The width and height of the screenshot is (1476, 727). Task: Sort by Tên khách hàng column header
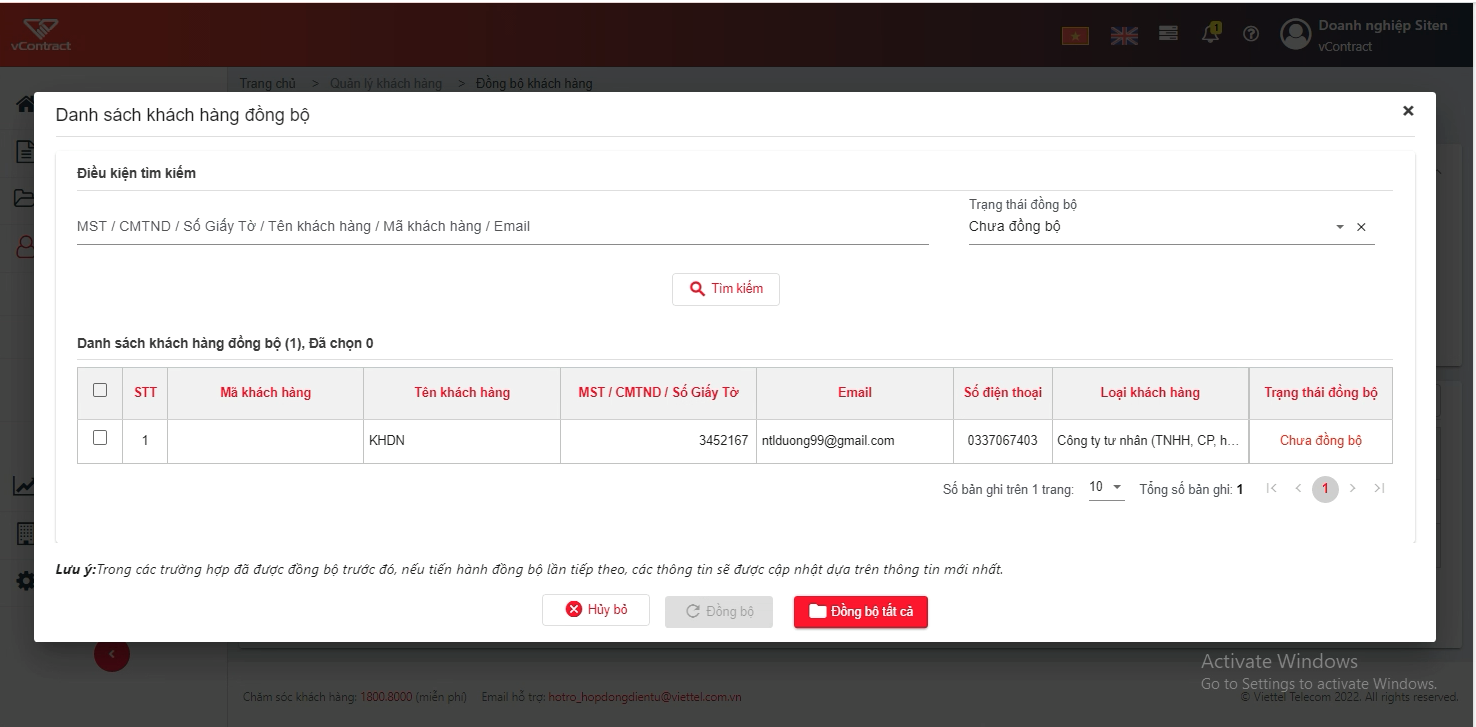pos(462,392)
